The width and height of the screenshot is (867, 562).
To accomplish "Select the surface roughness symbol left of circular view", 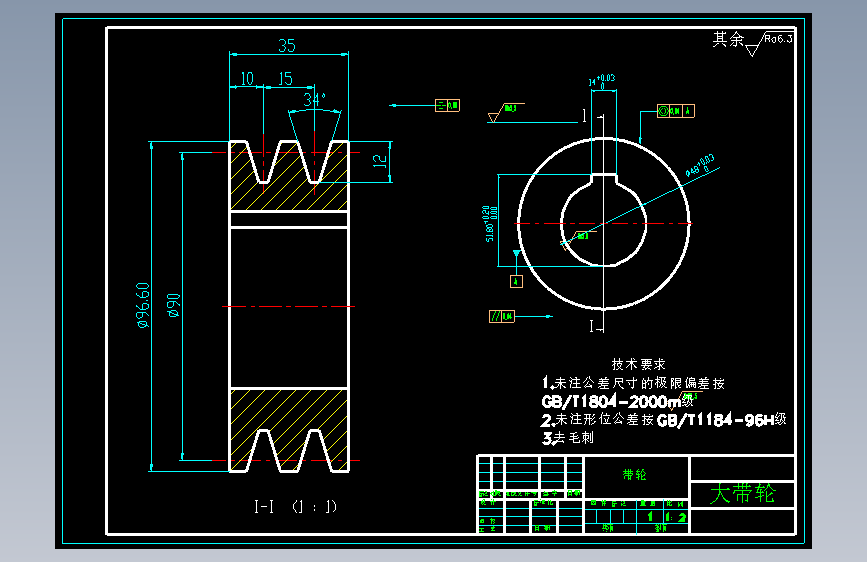I will [x=506, y=112].
